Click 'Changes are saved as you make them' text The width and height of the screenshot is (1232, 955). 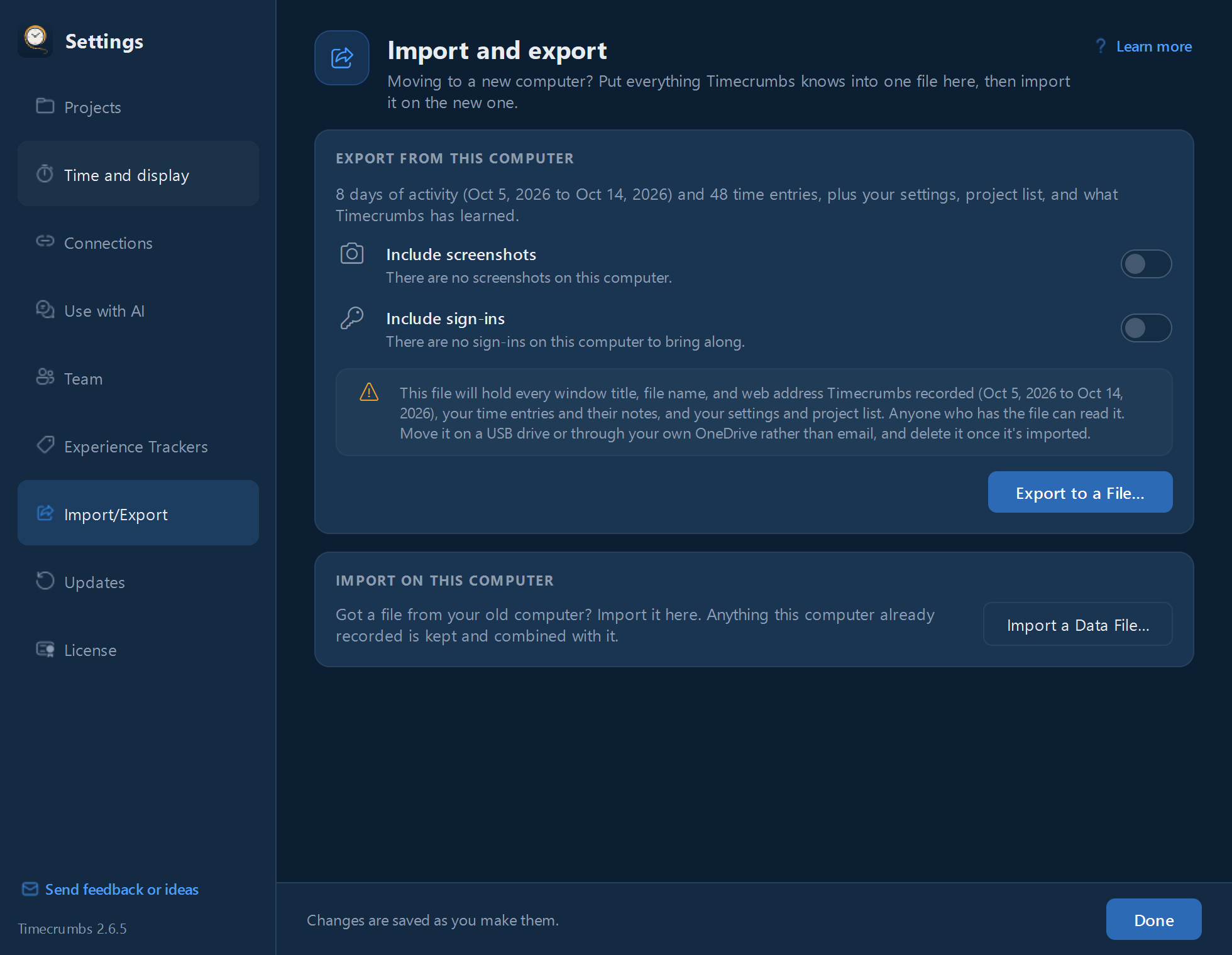click(432, 920)
